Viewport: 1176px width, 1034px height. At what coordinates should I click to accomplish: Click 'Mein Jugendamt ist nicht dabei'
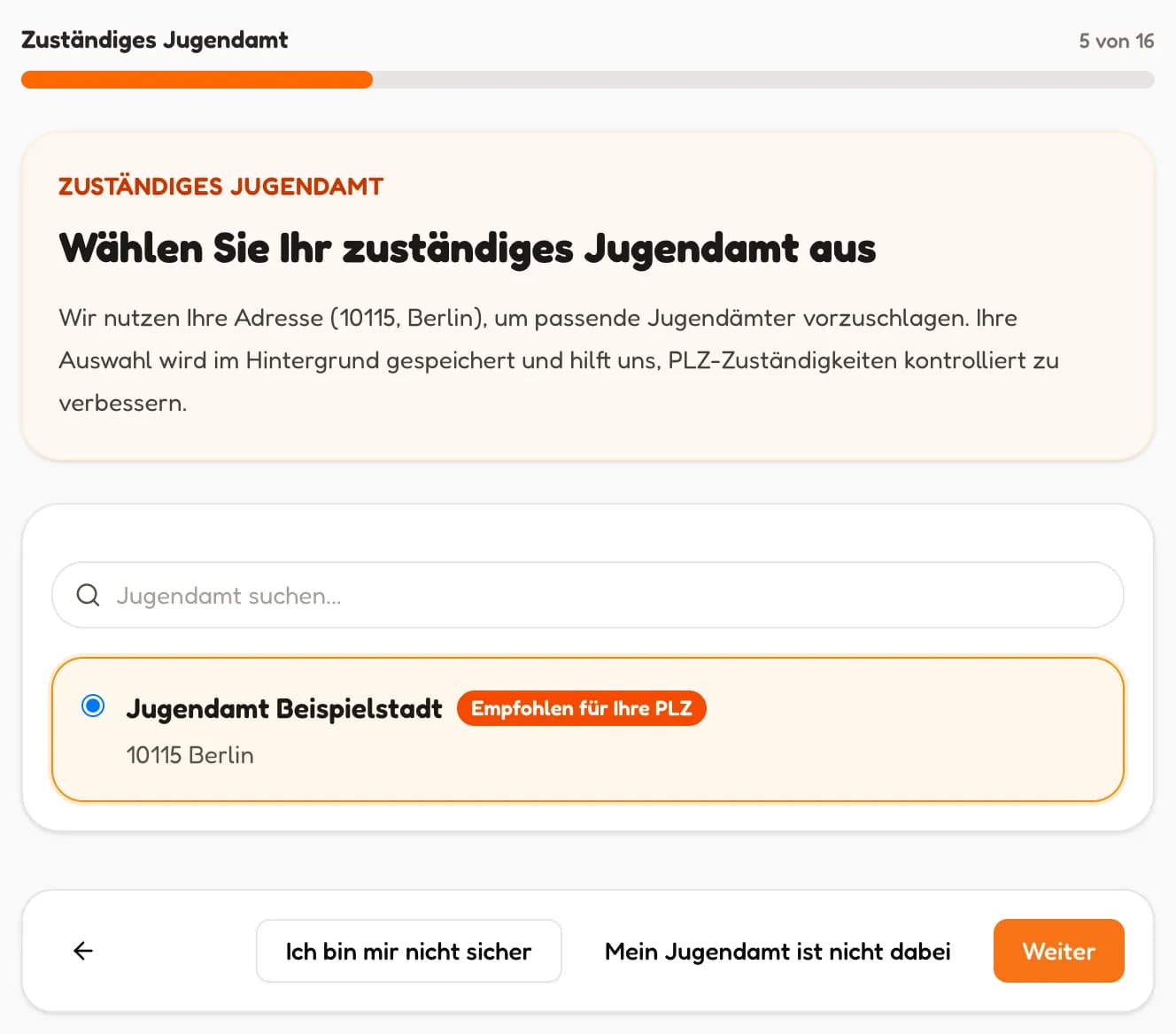point(778,951)
